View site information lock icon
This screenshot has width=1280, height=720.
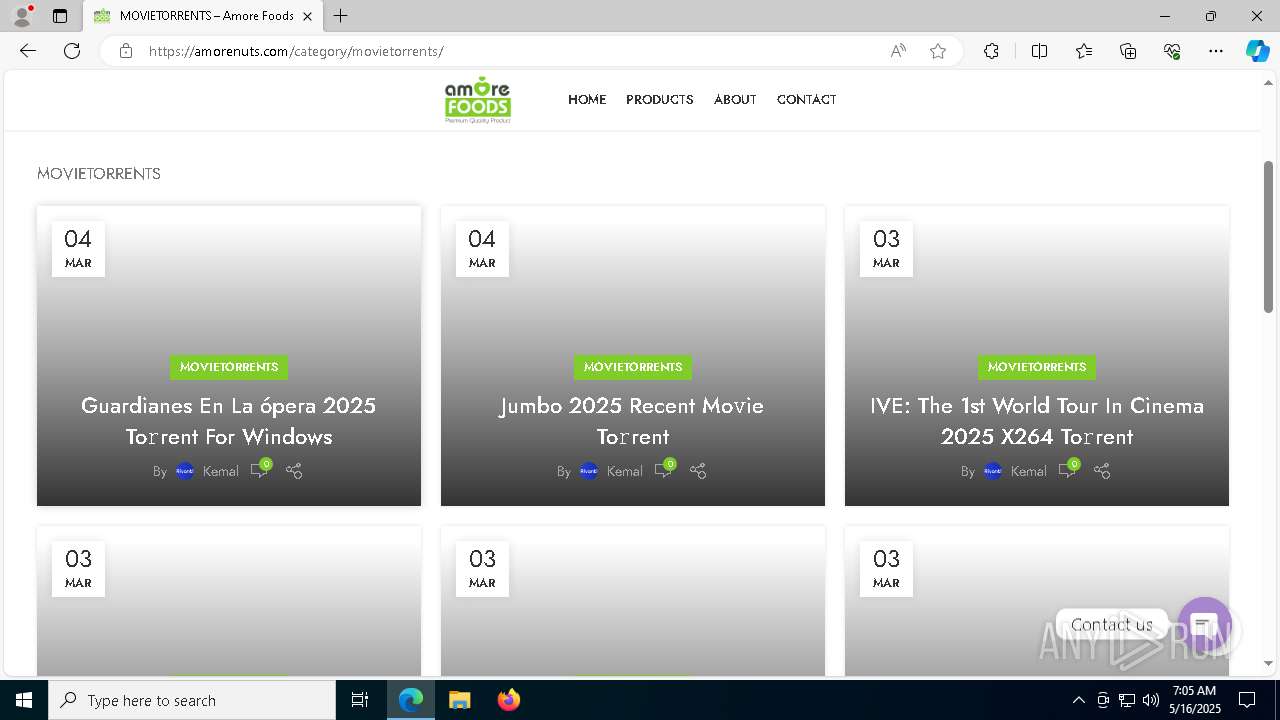125,51
